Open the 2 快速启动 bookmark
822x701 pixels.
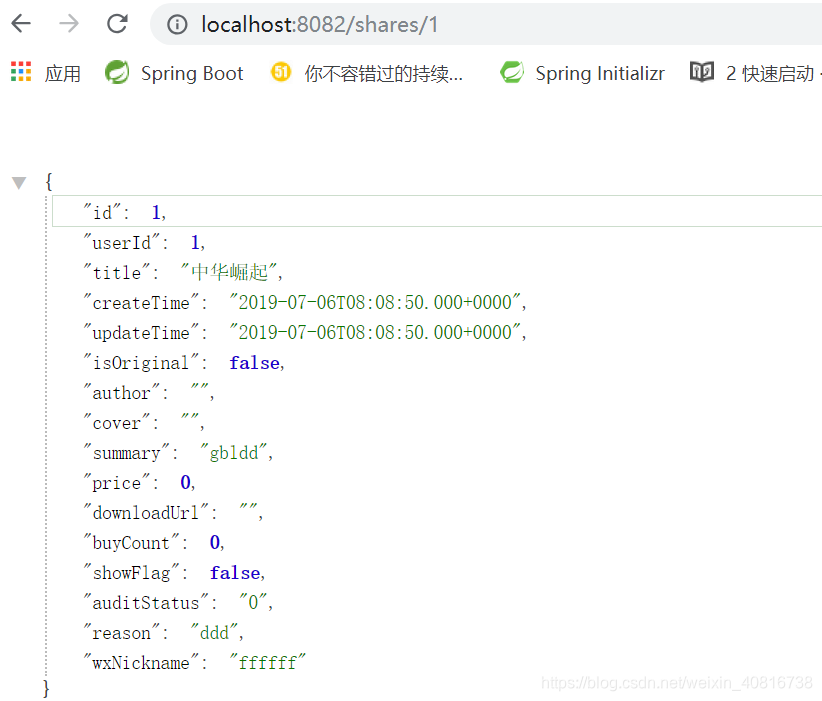pyautogui.click(x=770, y=73)
